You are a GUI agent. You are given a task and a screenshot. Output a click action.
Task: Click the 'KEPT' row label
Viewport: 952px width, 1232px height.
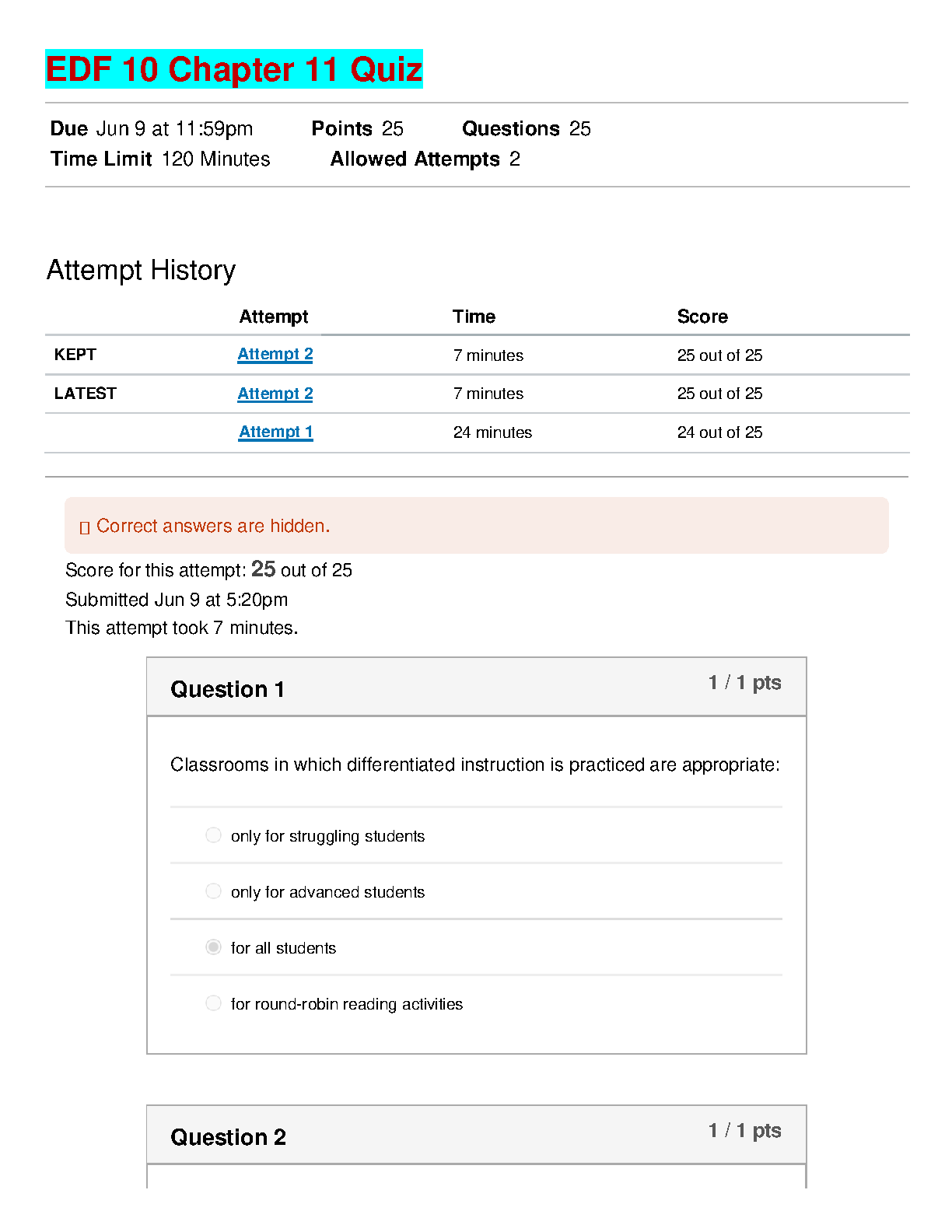(75, 355)
